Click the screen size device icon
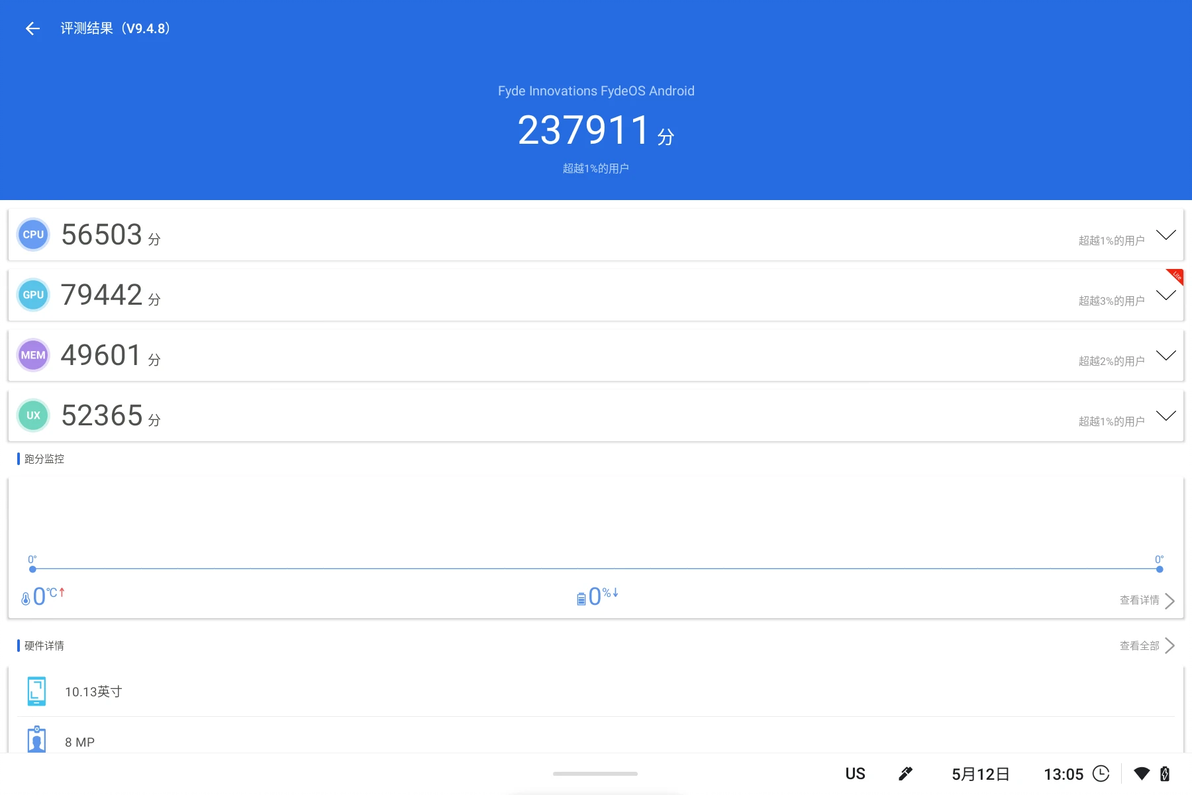The image size is (1192, 795). (x=36, y=691)
